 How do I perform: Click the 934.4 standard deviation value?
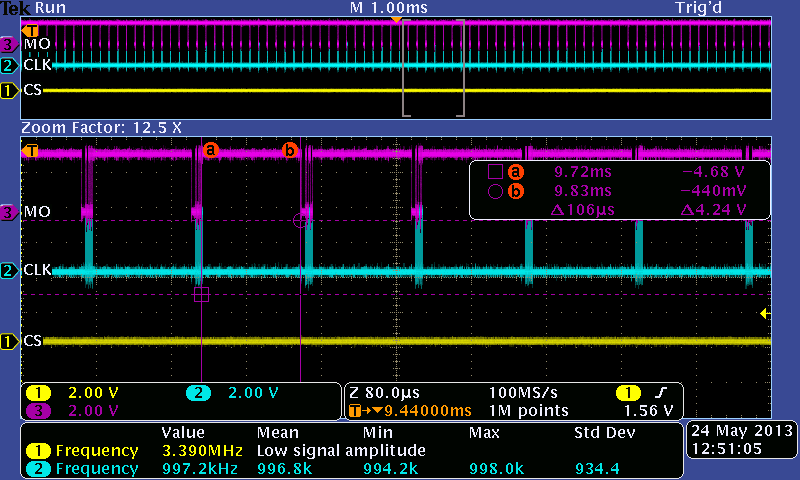(x=597, y=469)
